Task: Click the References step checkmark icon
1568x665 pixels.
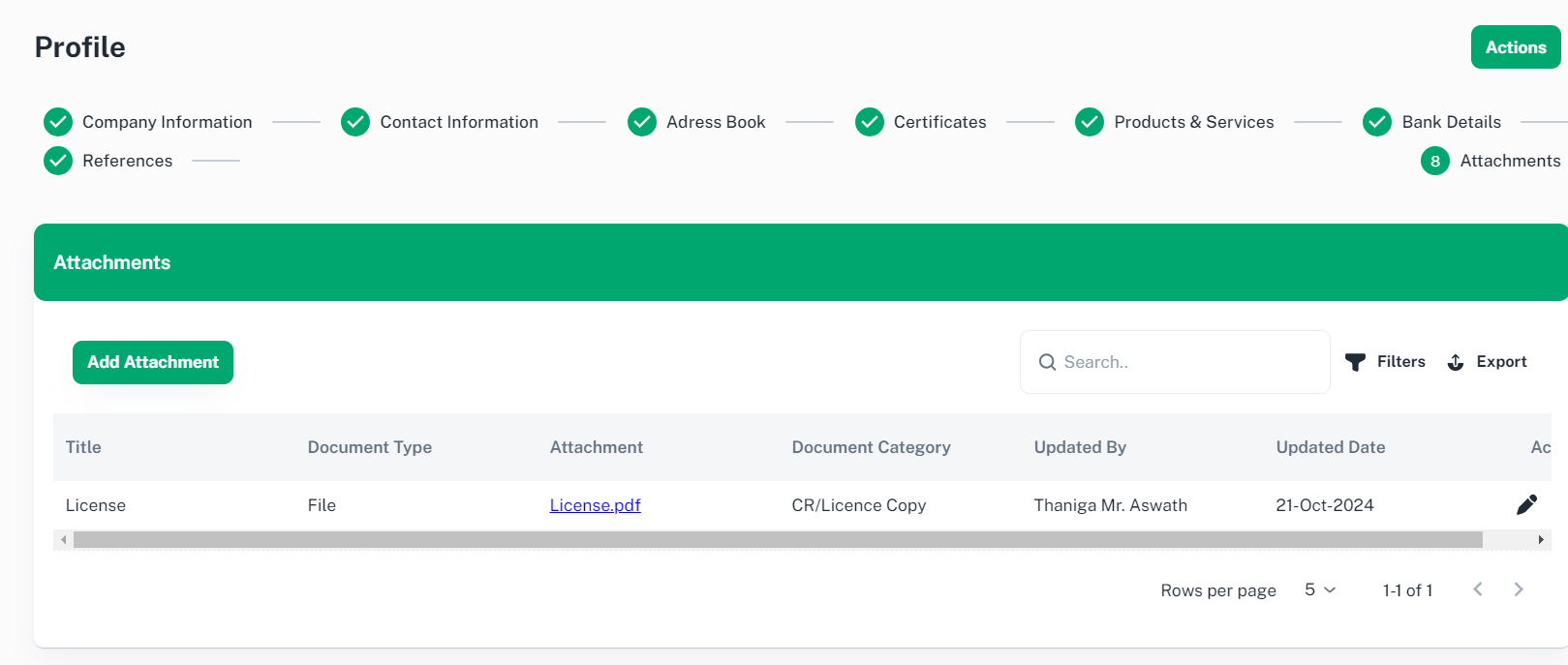Action: (x=58, y=161)
